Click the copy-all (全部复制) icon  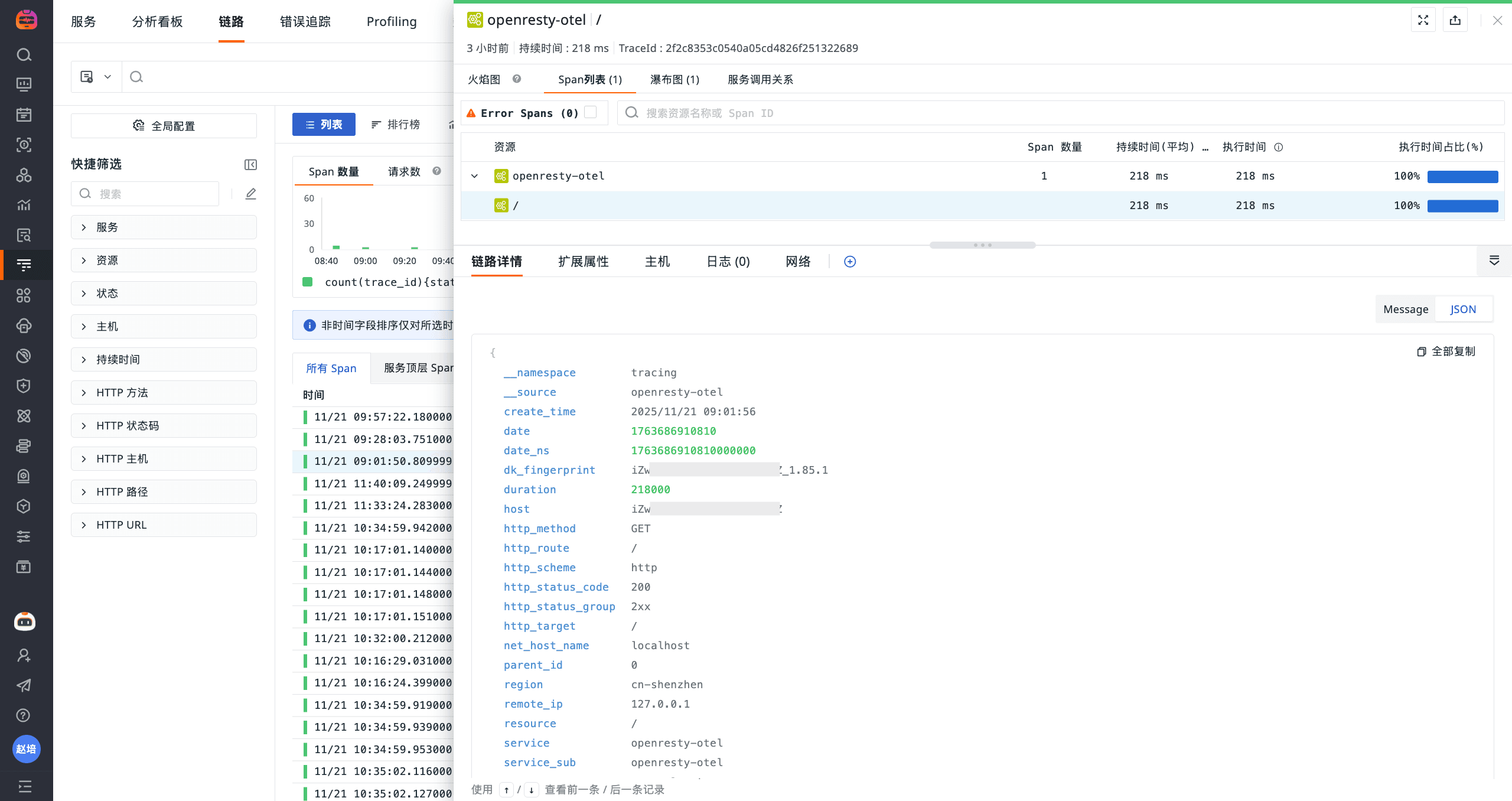pos(1422,352)
